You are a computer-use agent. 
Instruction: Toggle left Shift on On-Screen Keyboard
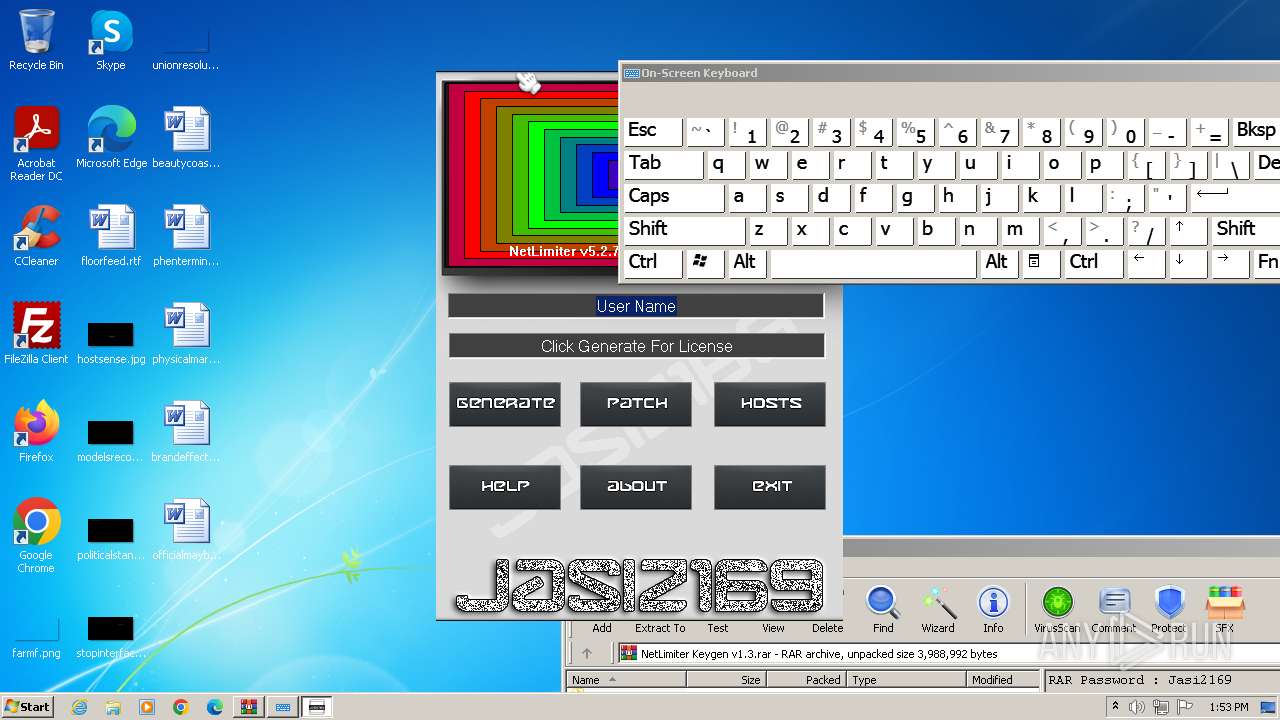(684, 230)
